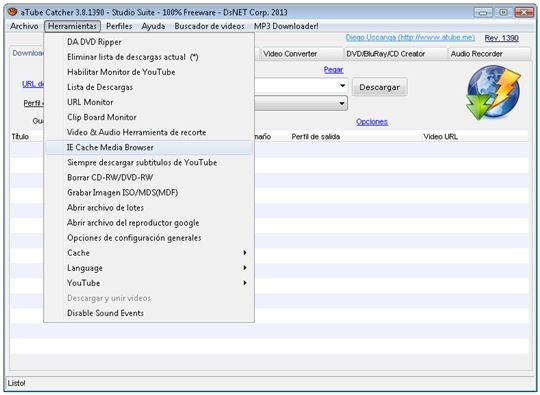
Task: Open Lista de Descargas entry
Action: (149, 87)
